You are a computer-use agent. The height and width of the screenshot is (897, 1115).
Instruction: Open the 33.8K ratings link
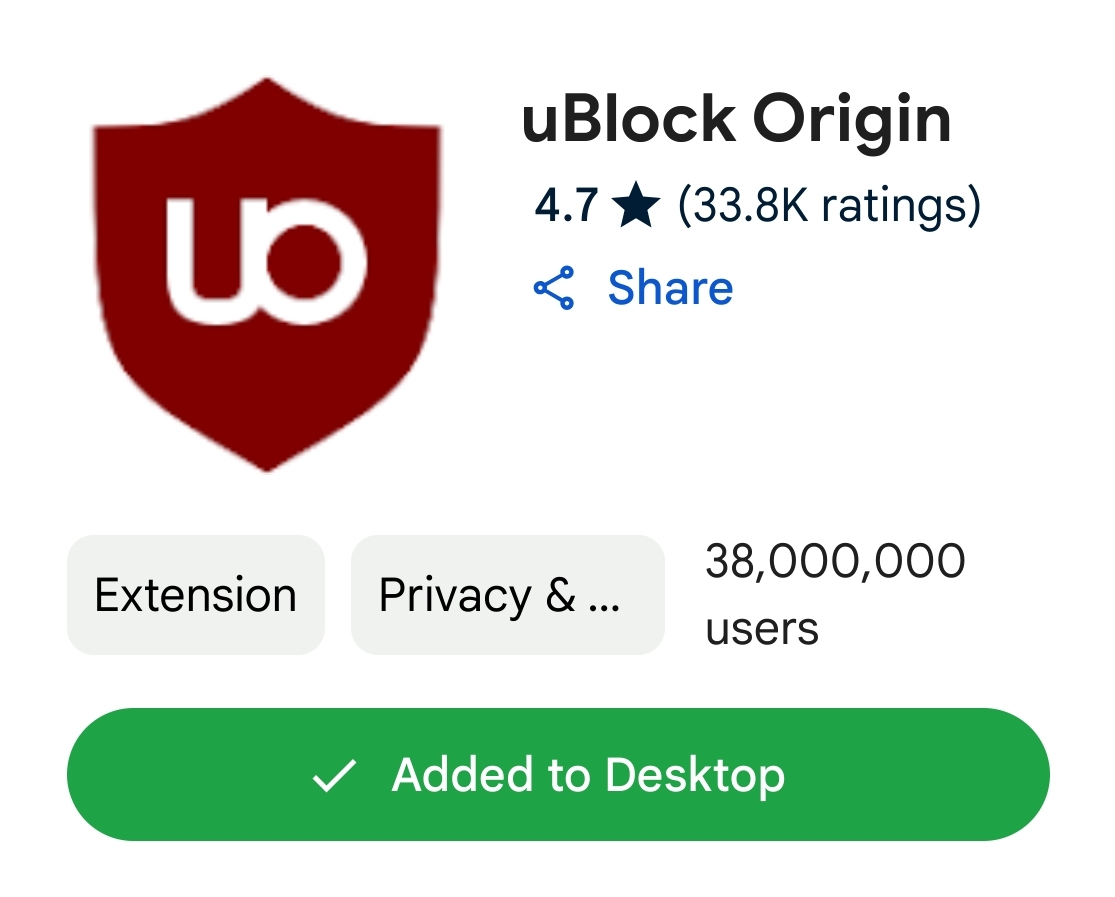(829, 206)
